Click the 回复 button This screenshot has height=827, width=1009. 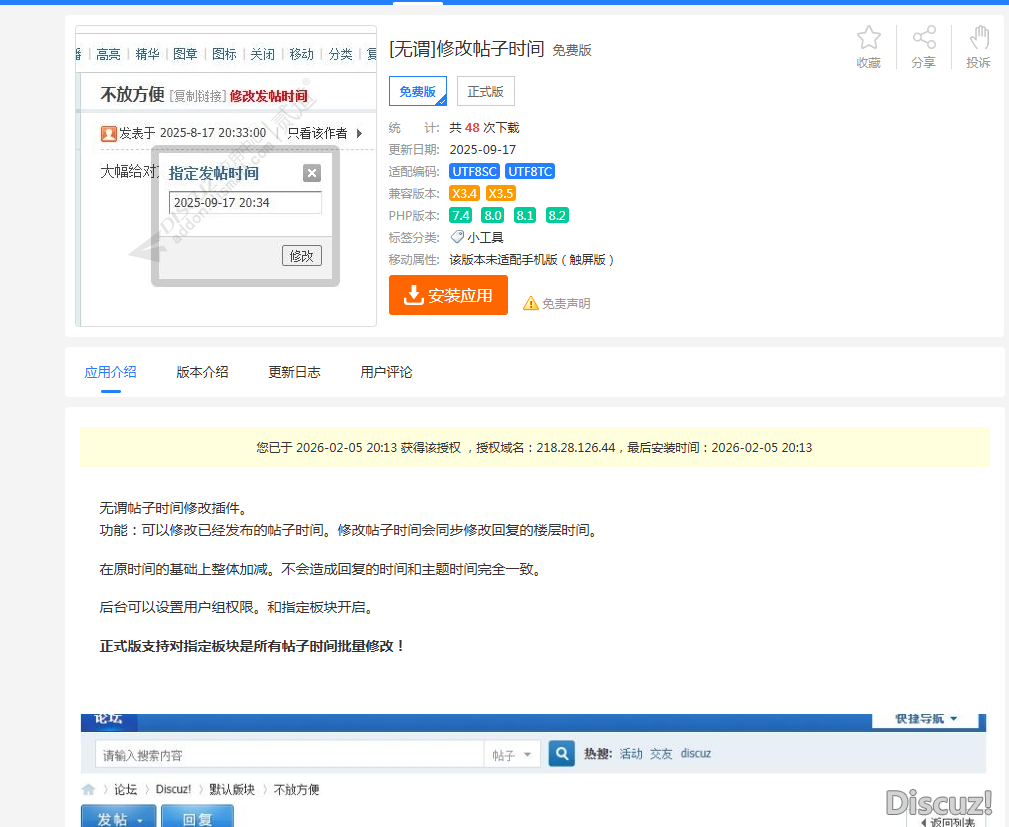click(197, 818)
